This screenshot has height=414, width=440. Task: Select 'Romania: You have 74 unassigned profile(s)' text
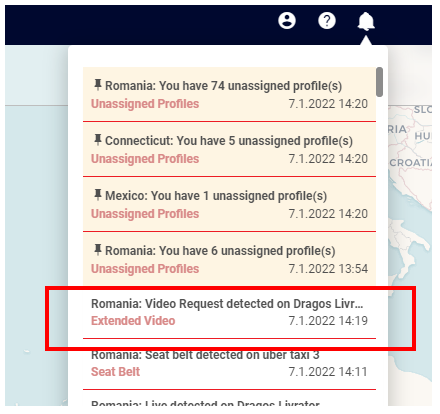(224, 86)
